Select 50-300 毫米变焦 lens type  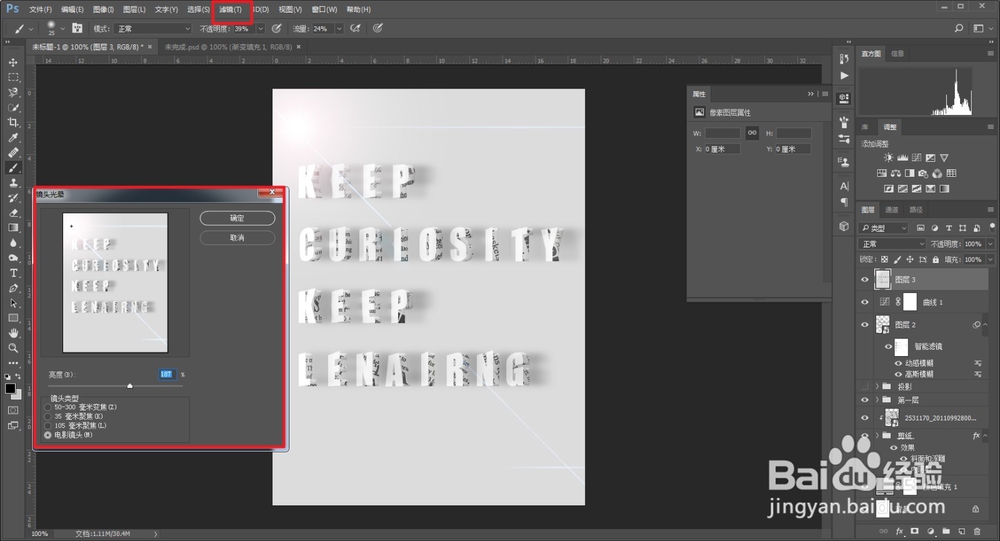(48, 407)
